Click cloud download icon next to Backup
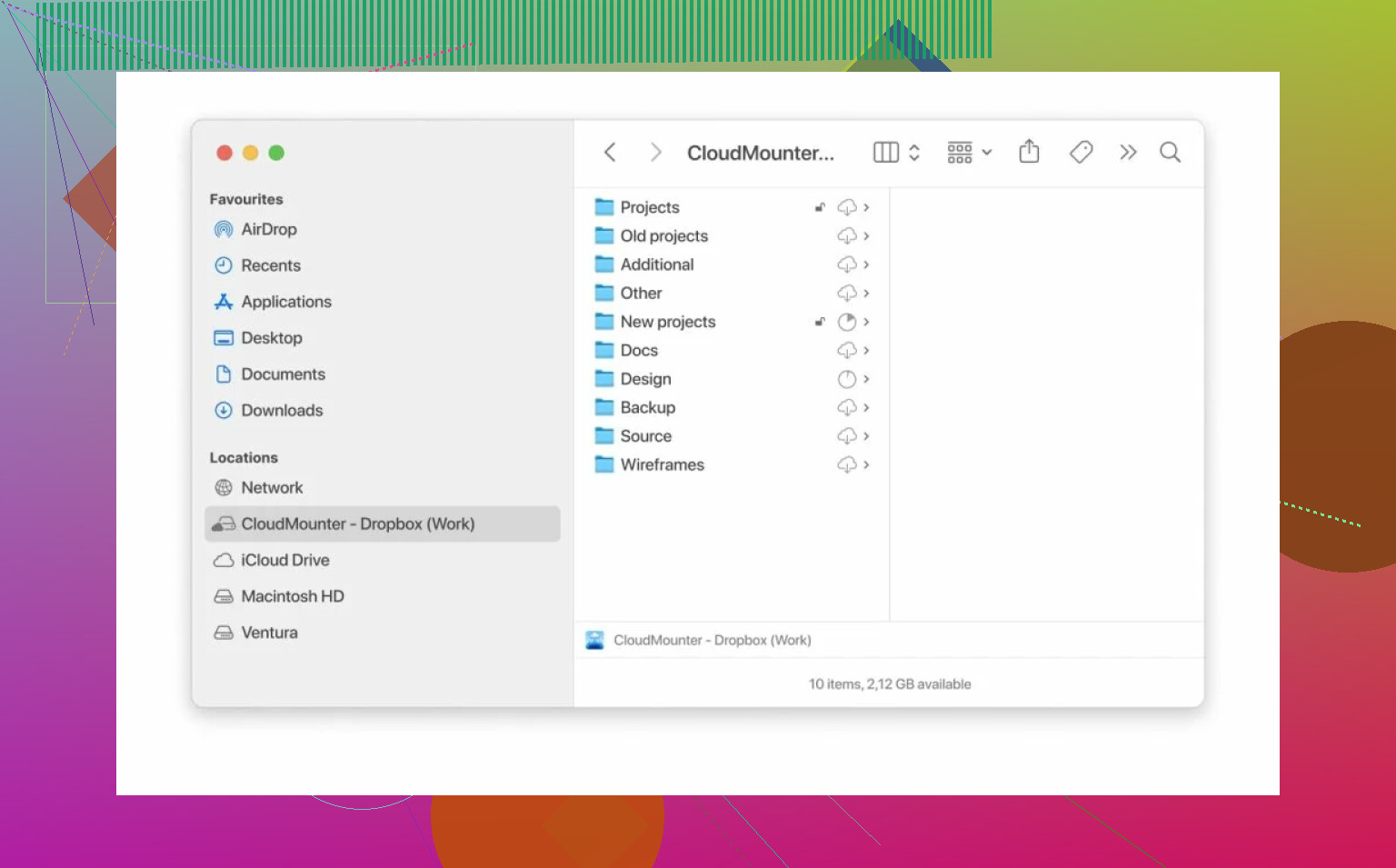The image size is (1396, 868). [x=846, y=408]
